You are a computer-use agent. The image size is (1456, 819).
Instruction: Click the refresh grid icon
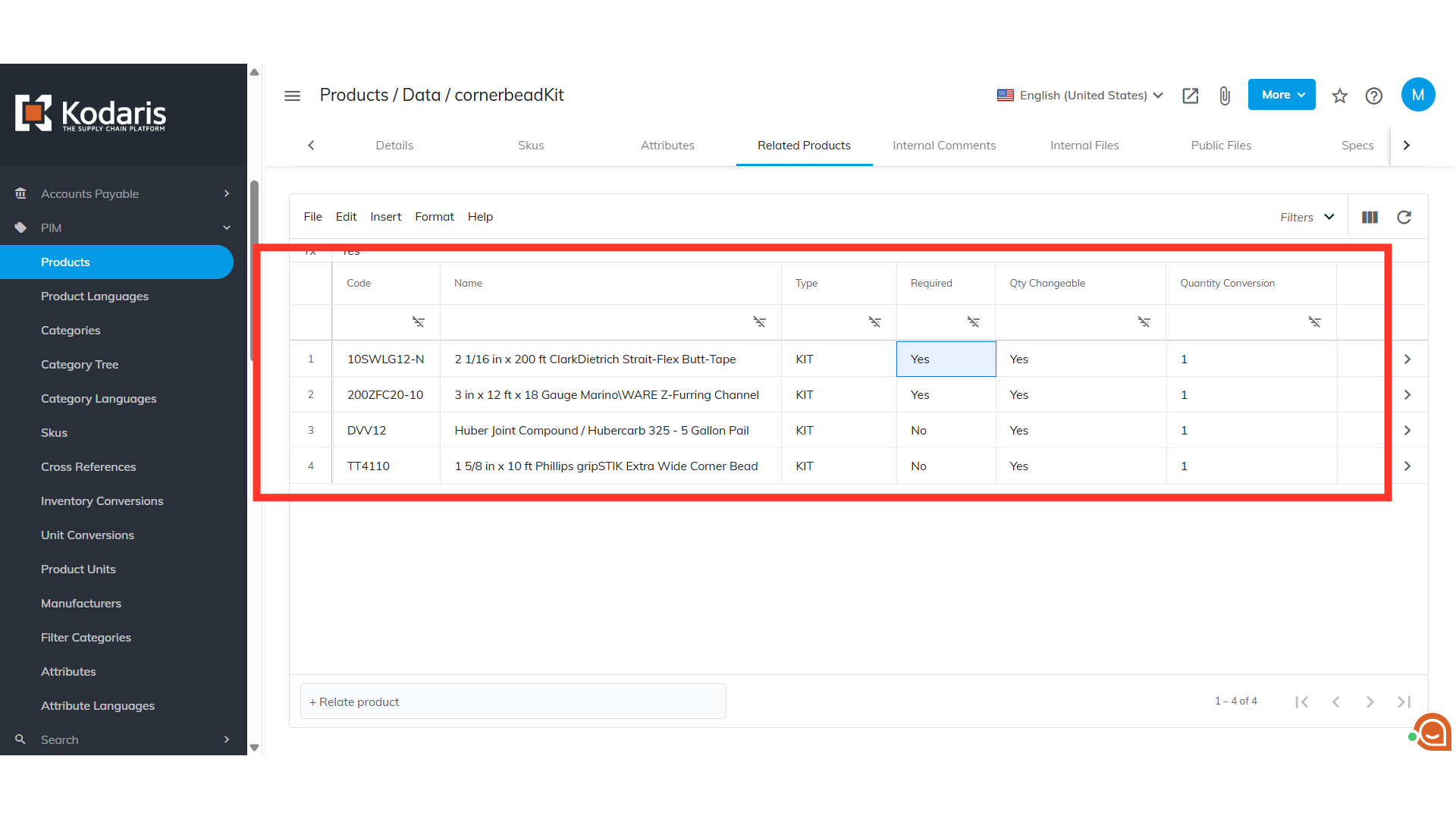pyautogui.click(x=1404, y=218)
